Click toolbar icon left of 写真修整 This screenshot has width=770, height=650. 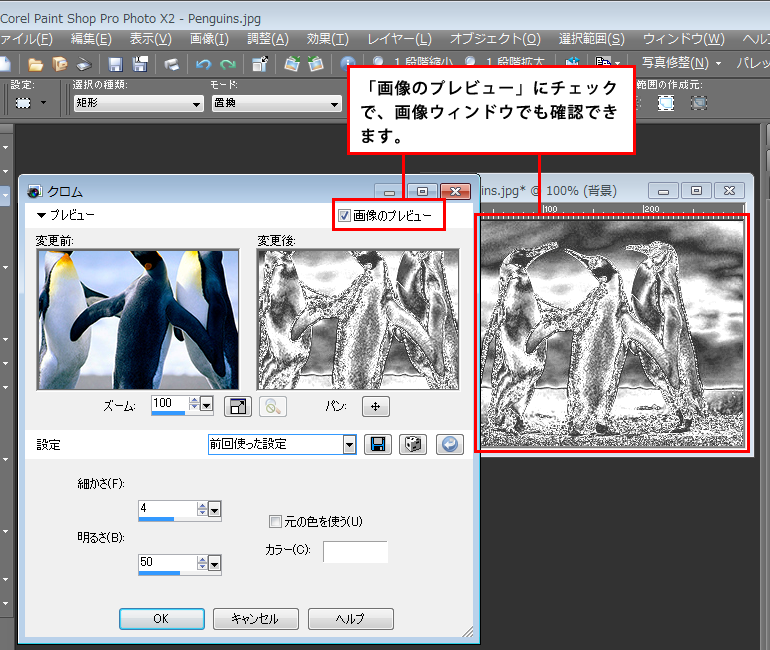coord(603,63)
